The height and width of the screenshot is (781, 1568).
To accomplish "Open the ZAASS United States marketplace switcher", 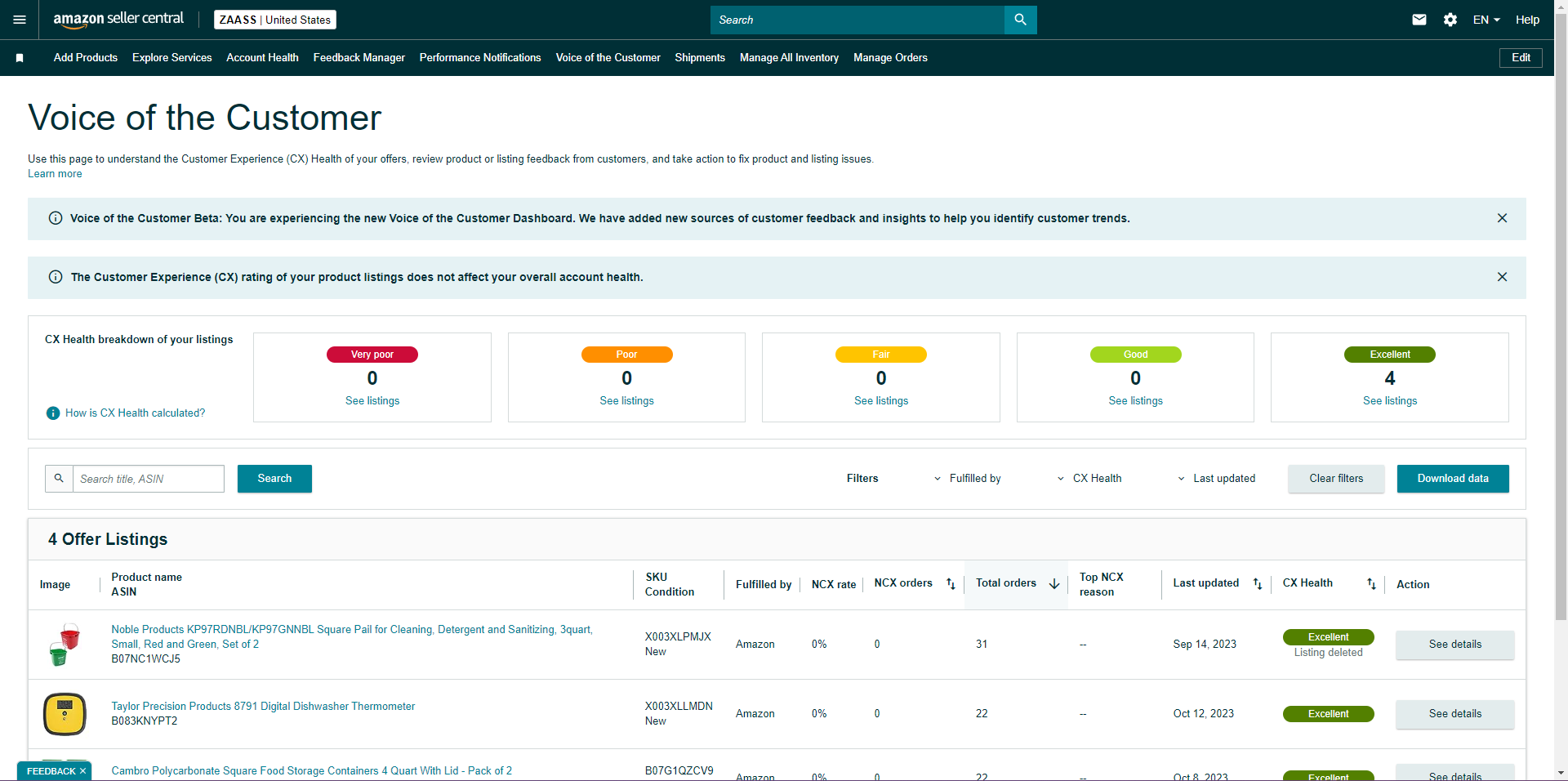I will click(275, 20).
